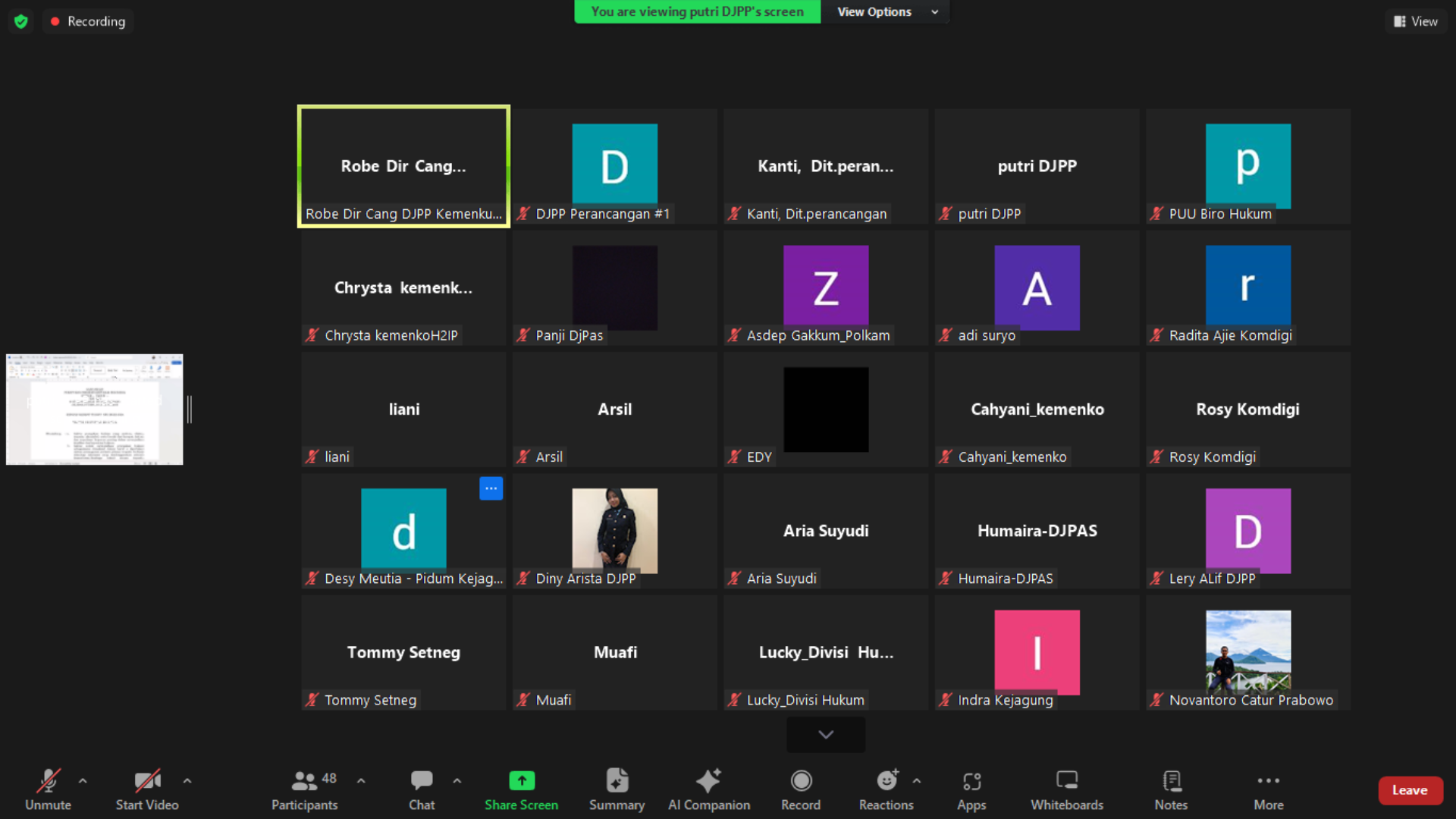
Task: Click the Record icon
Action: [x=801, y=781]
